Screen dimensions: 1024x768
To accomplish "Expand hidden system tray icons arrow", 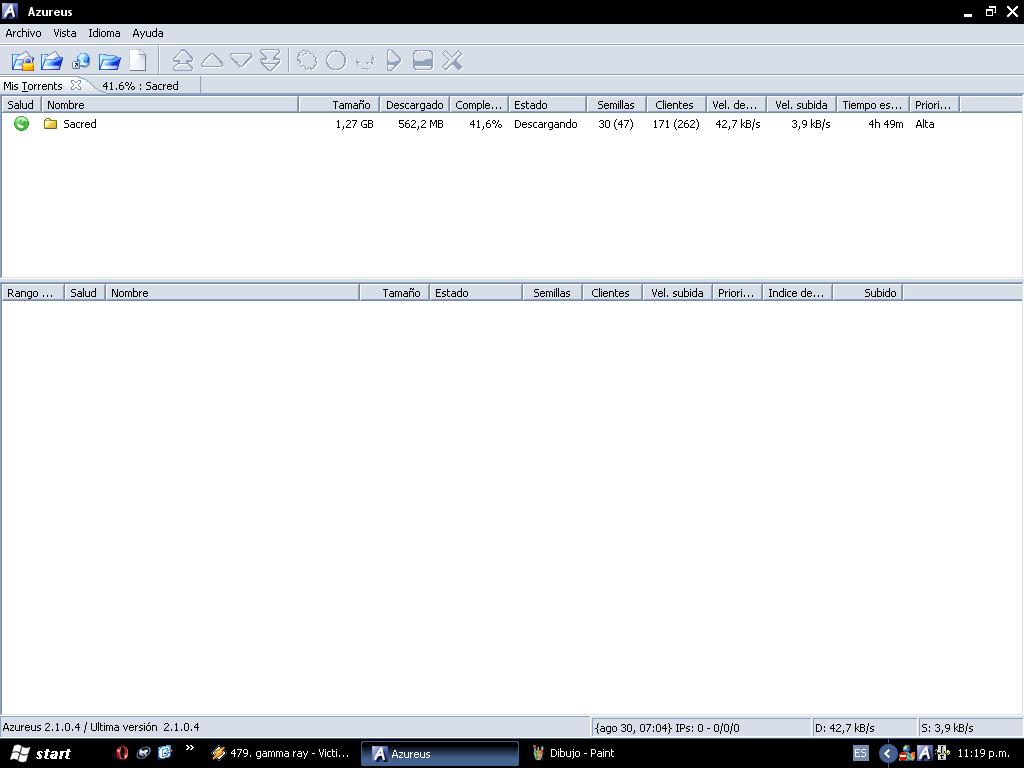I will tap(888, 754).
